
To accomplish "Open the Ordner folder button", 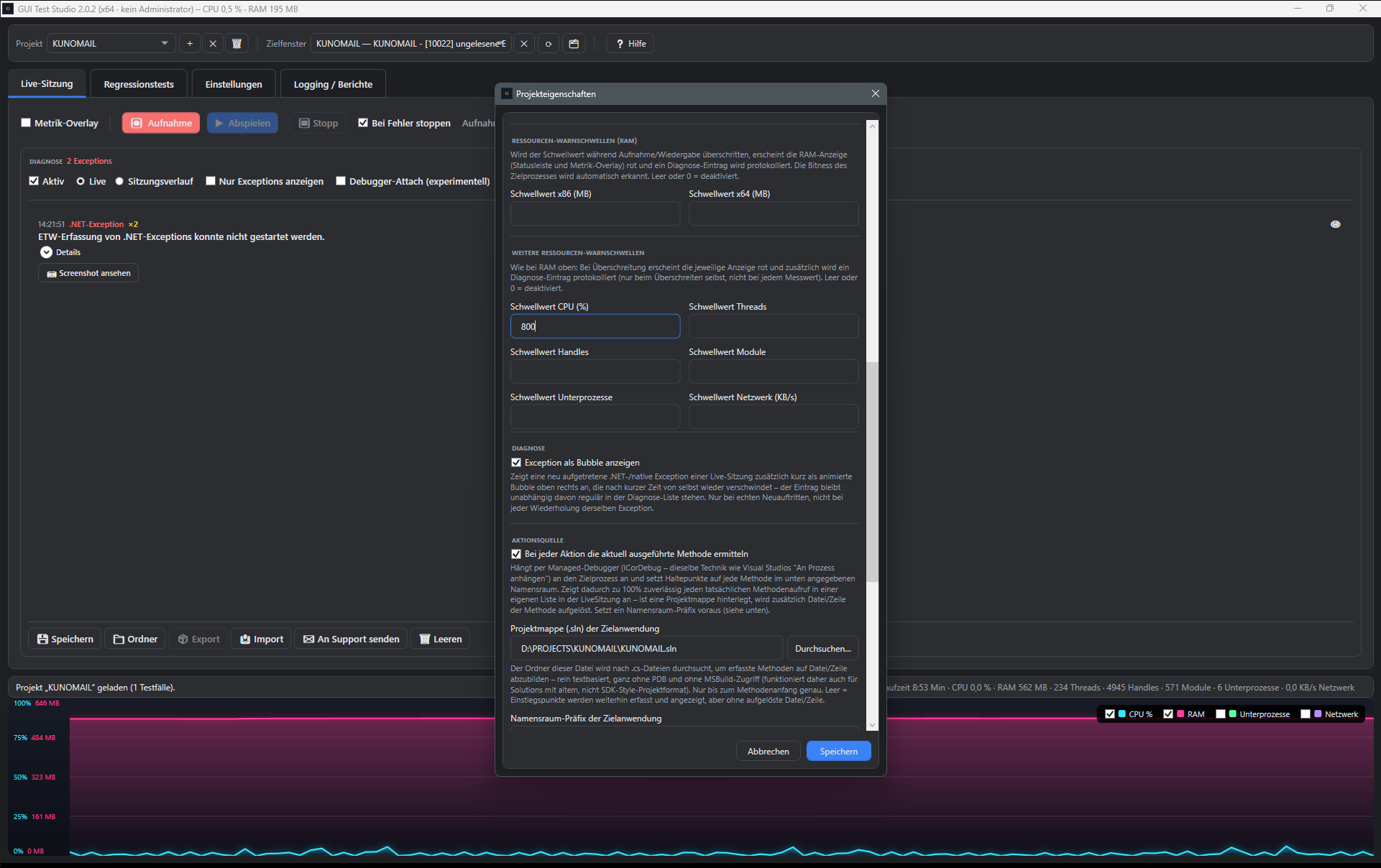I will [135, 639].
